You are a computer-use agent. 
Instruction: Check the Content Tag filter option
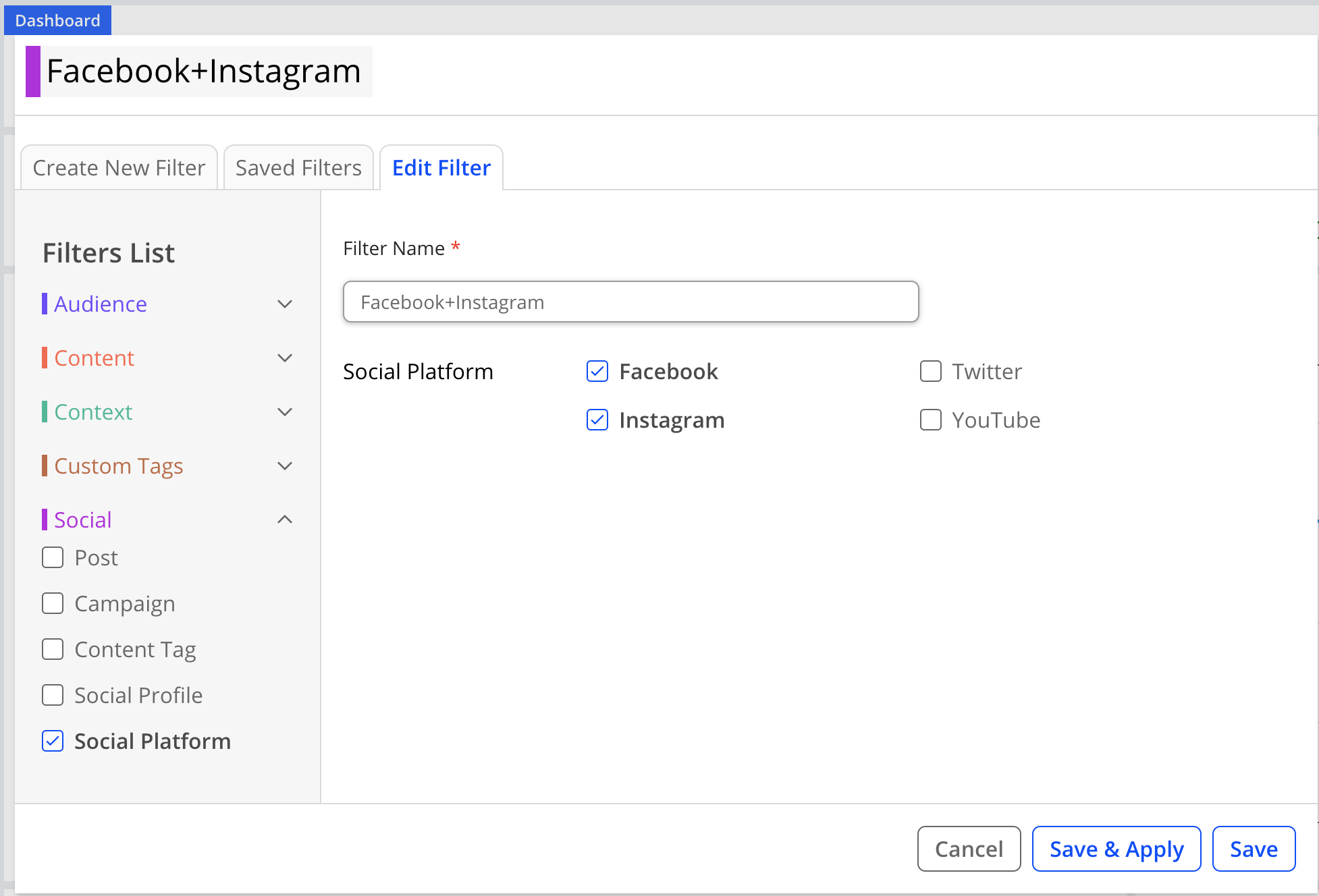click(53, 650)
